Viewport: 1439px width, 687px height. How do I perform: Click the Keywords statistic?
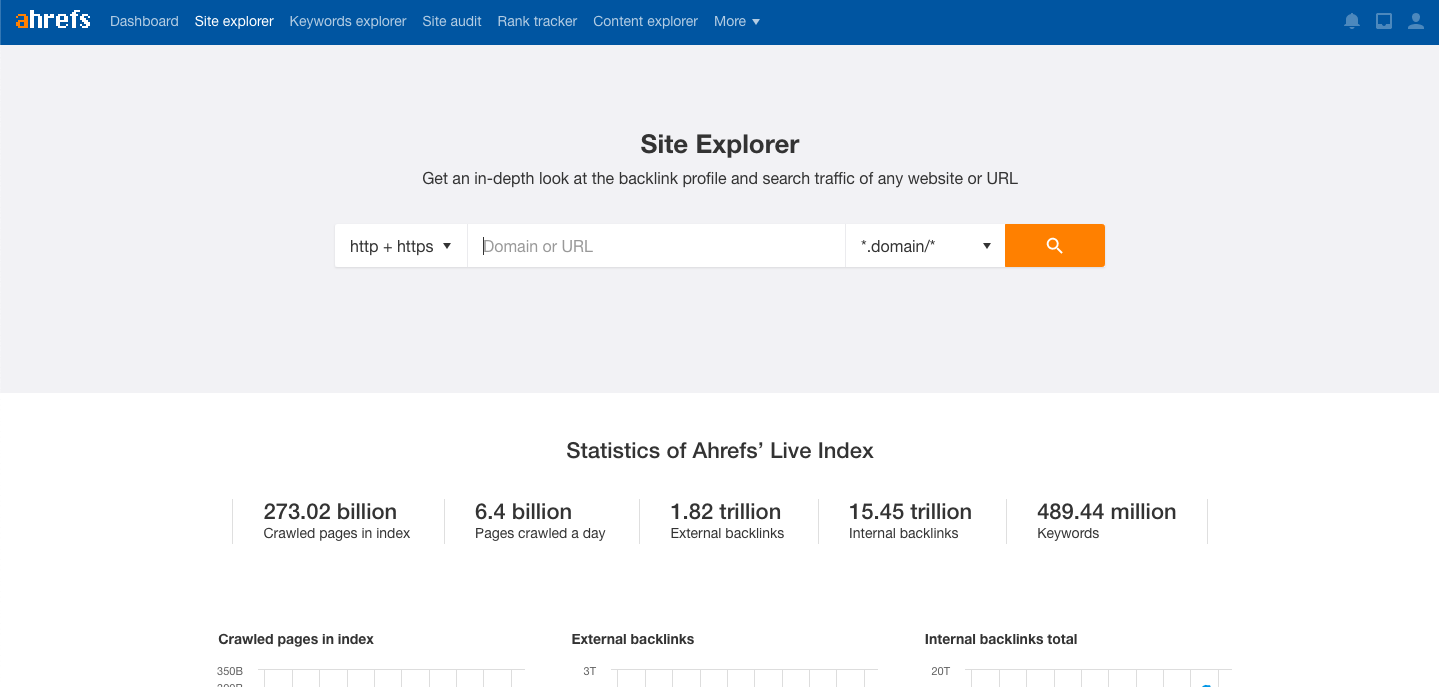click(x=1106, y=520)
